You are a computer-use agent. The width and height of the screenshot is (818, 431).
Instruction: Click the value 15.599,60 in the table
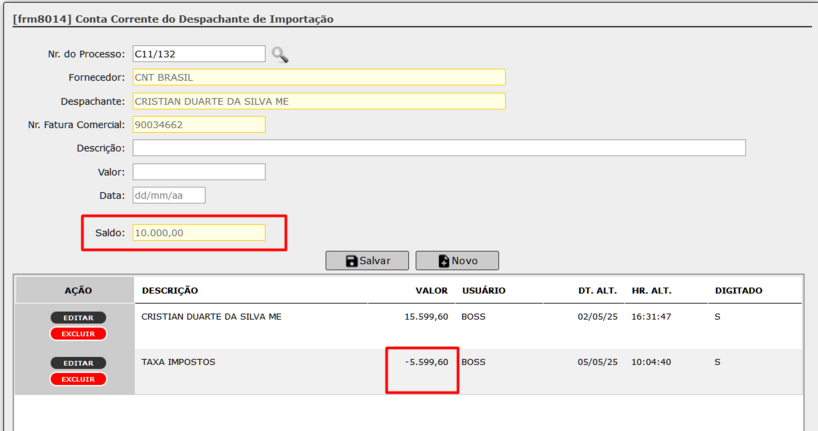426,317
